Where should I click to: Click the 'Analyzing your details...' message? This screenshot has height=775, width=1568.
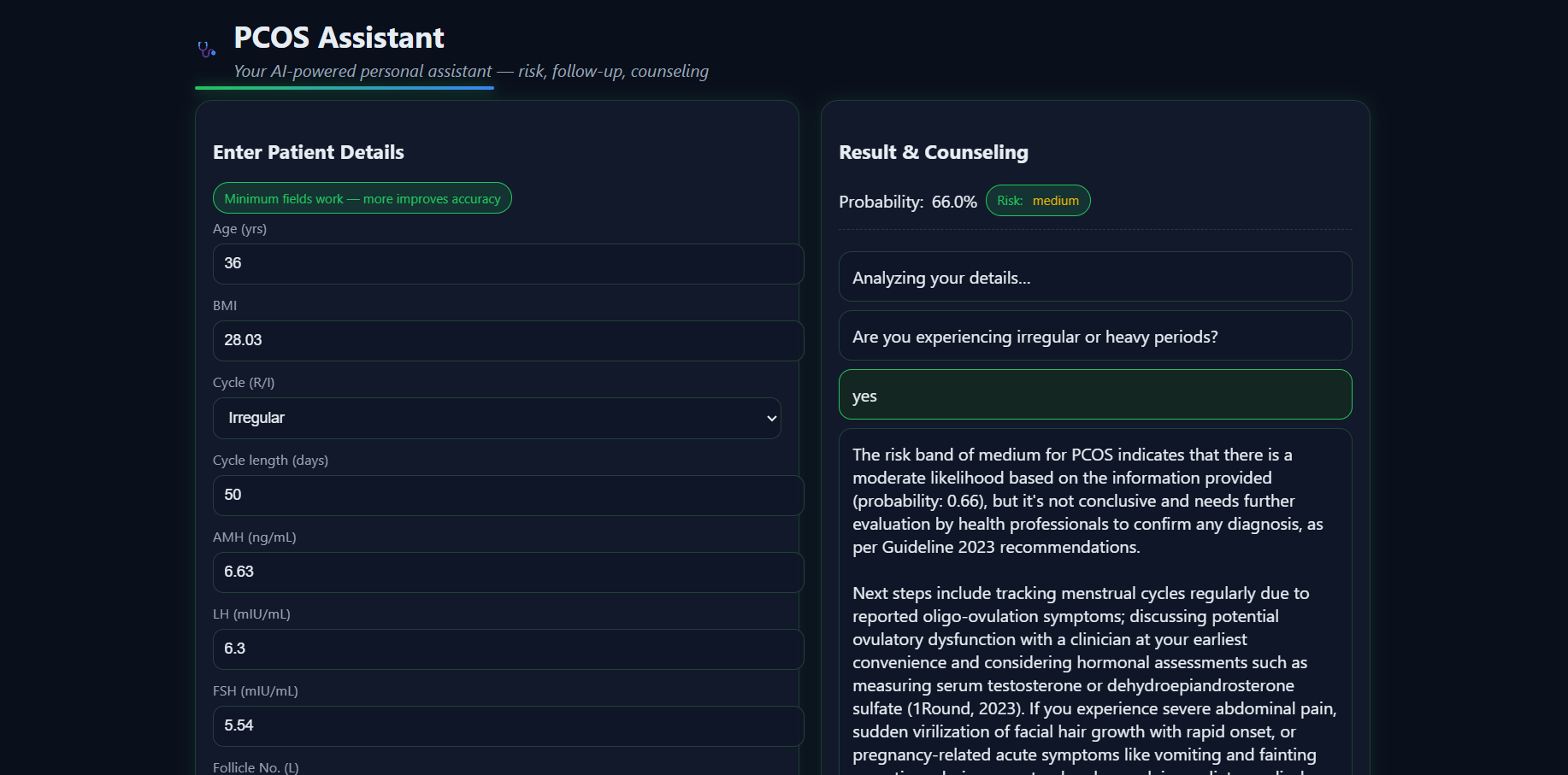[1095, 277]
